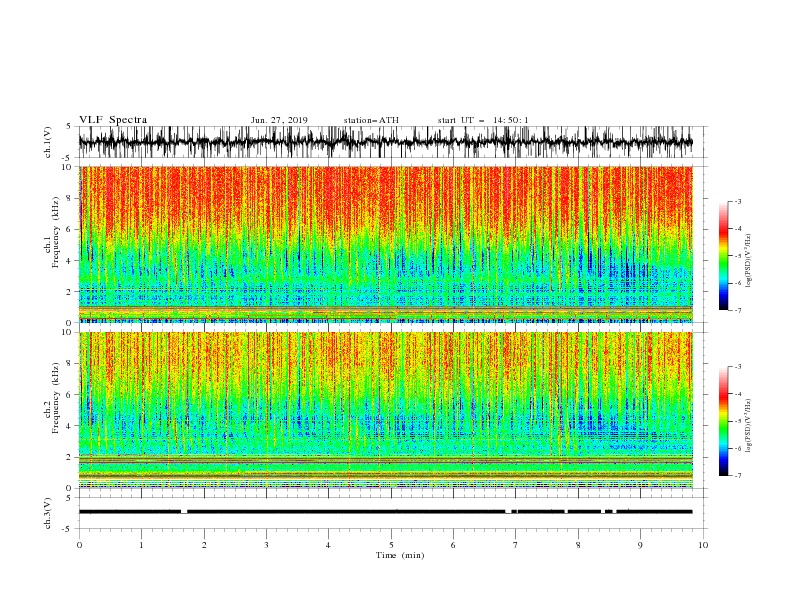This screenshot has height=612, width=792.
Task: Click the first gap in ch.3 signal bar
Action: point(184,512)
